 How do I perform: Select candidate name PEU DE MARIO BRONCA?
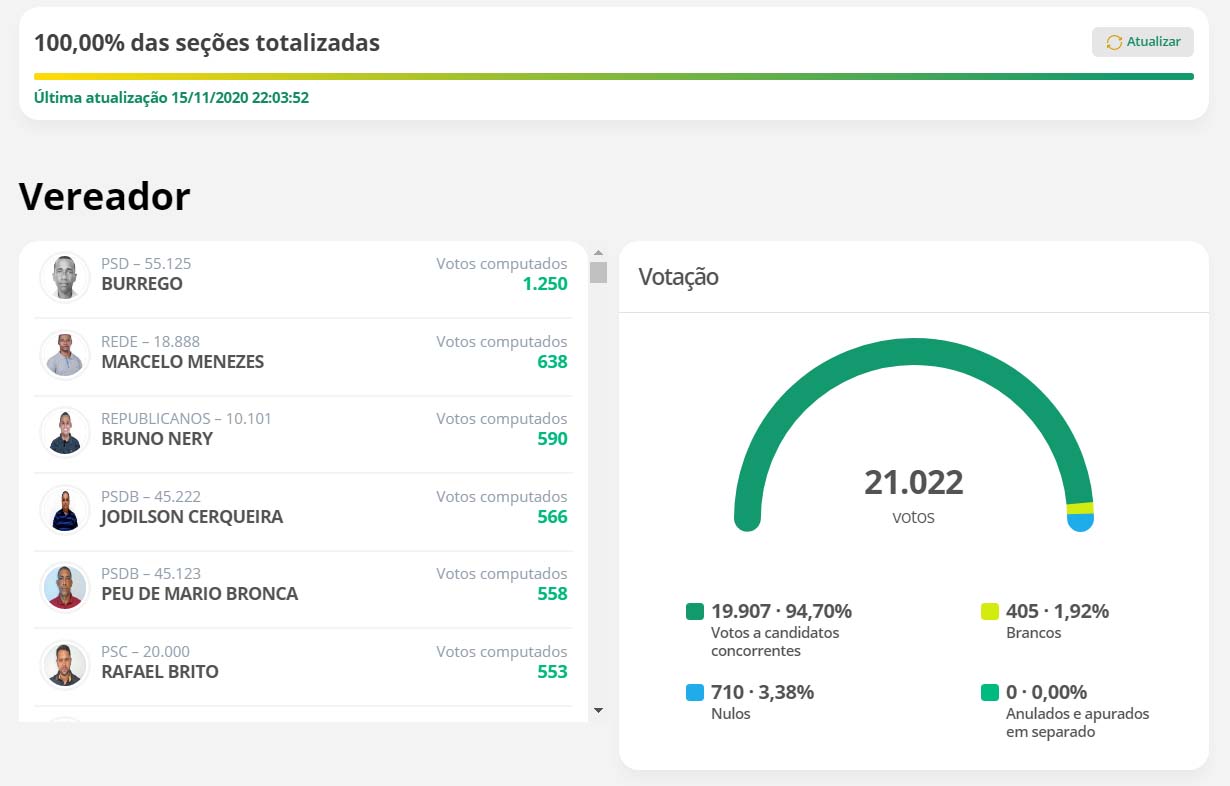[200, 594]
